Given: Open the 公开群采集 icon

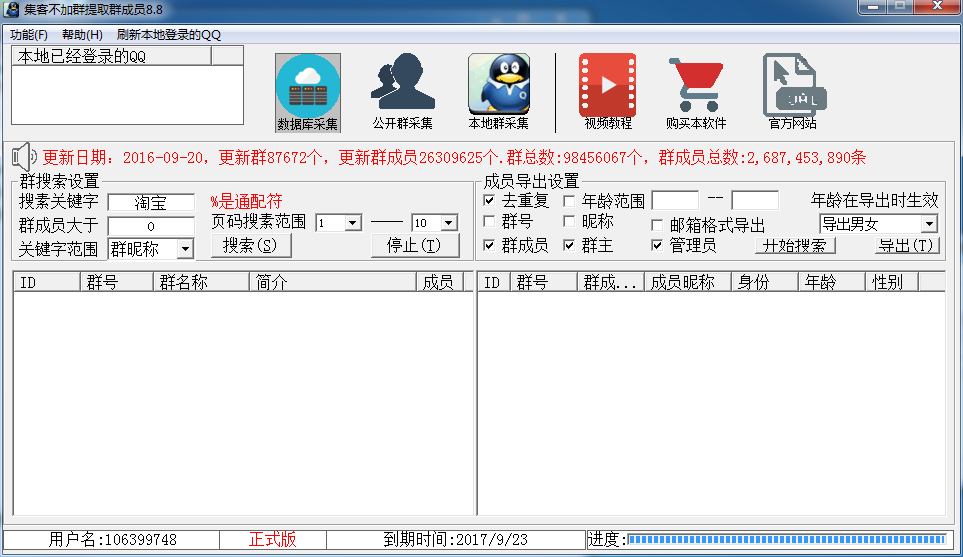Looking at the screenshot, I should click(402, 85).
